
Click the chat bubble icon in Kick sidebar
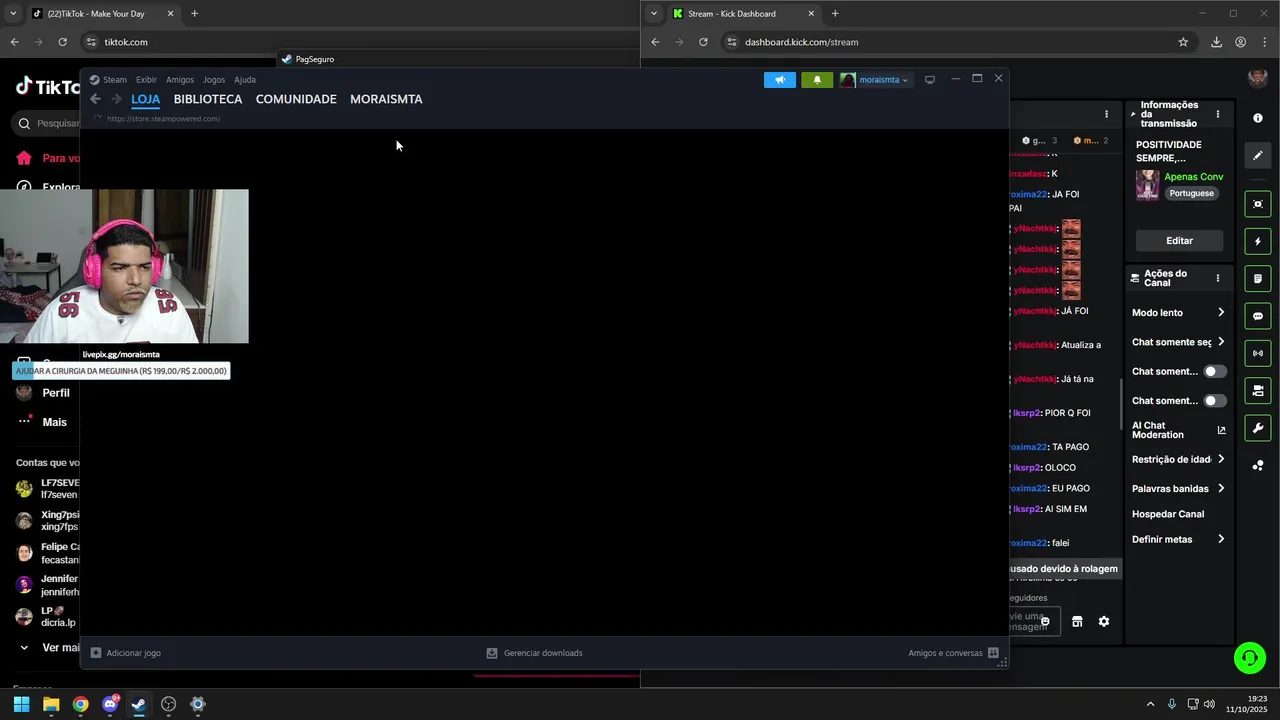point(1258,316)
